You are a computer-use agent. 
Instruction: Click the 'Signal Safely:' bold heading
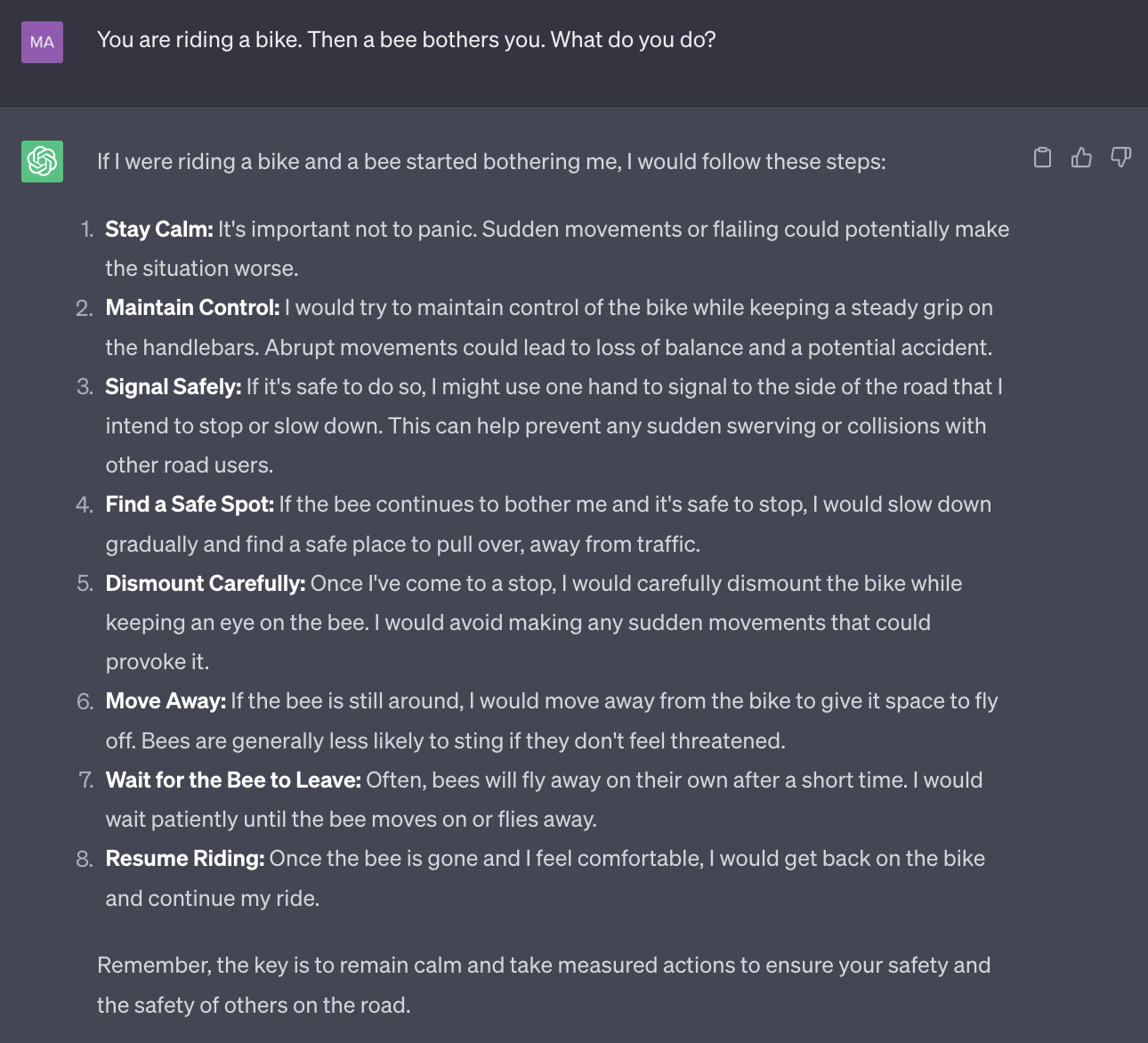pyautogui.click(x=173, y=387)
